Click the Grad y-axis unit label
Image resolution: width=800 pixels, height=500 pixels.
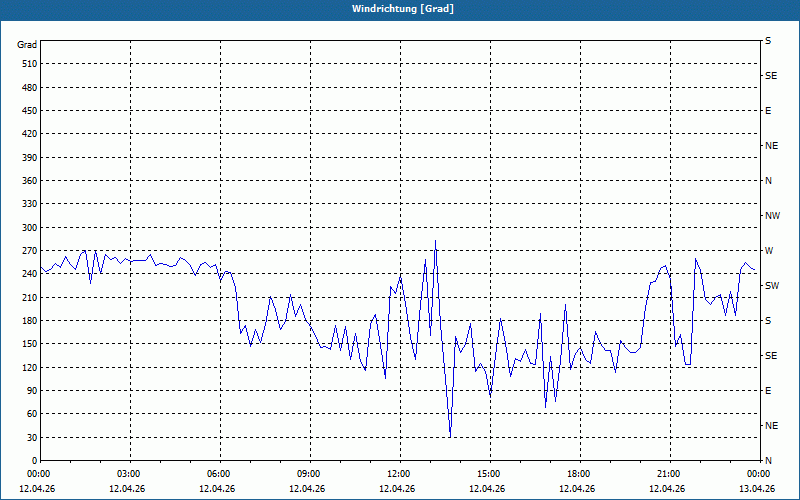27,45
